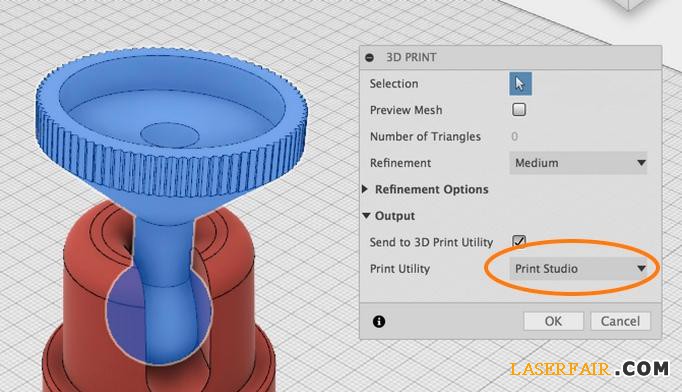Click the LASERFAIR.COM watermark
The height and width of the screenshot is (392, 682).
[589, 369]
